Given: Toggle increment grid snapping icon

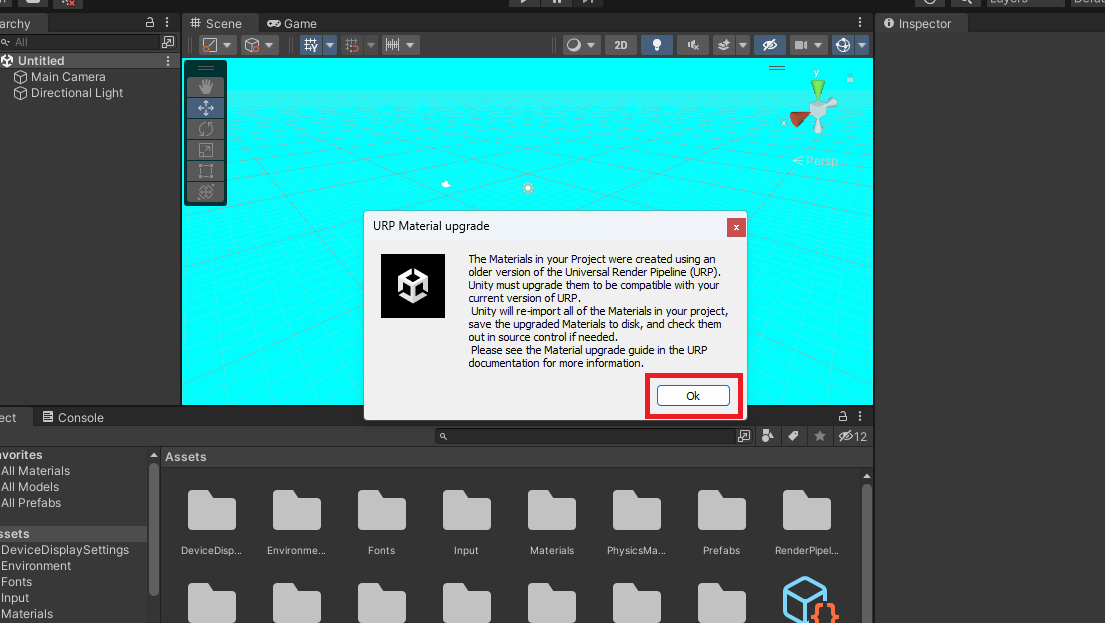Looking at the screenshot, I should (352, 45).
